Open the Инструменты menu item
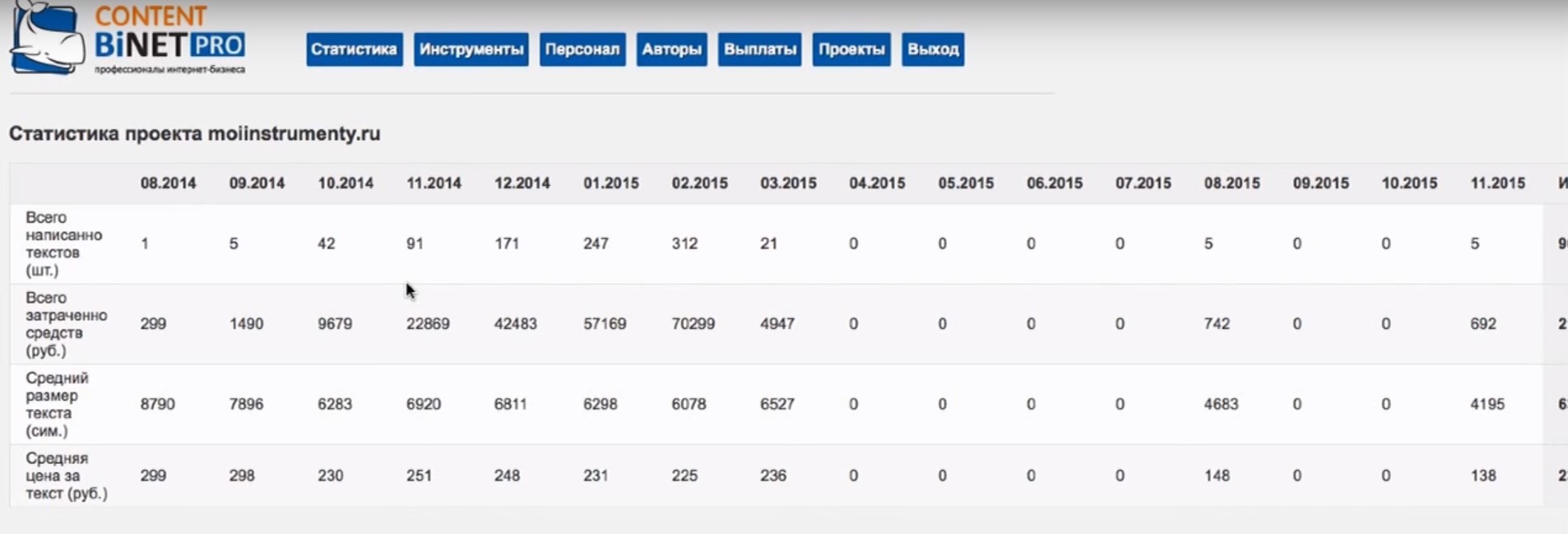This screenshot has width=1568, height=534. (471, 49)
